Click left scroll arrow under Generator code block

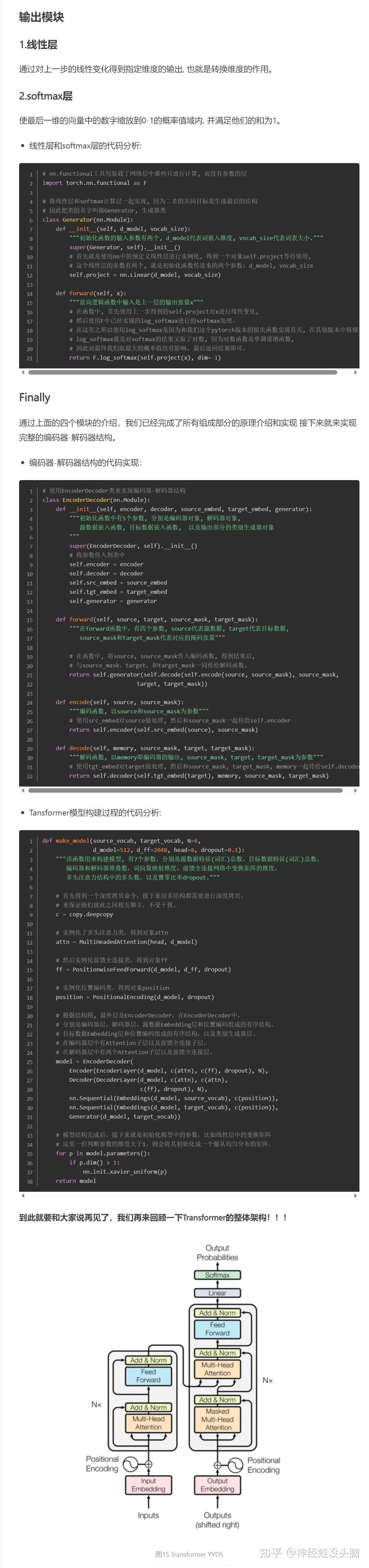(x=22, y=372)
